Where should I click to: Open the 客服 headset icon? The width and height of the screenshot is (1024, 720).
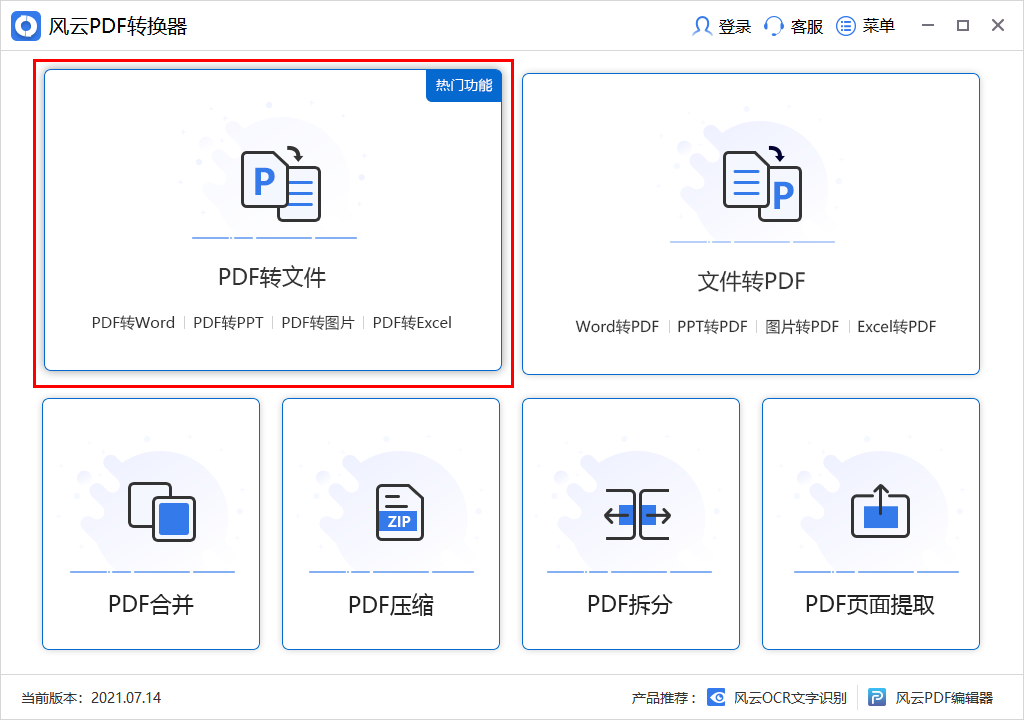pyautogui.click(x=774, y=26)
